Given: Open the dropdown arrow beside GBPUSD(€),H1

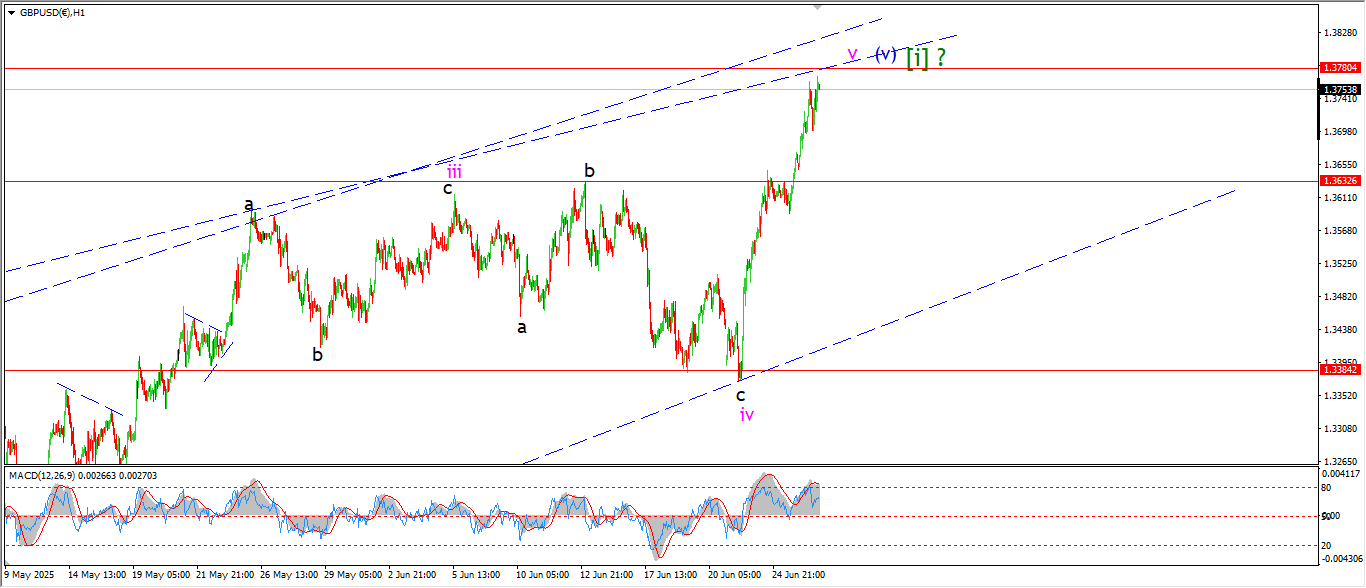Looking at the screenshot, I should (x=11, y=13).
